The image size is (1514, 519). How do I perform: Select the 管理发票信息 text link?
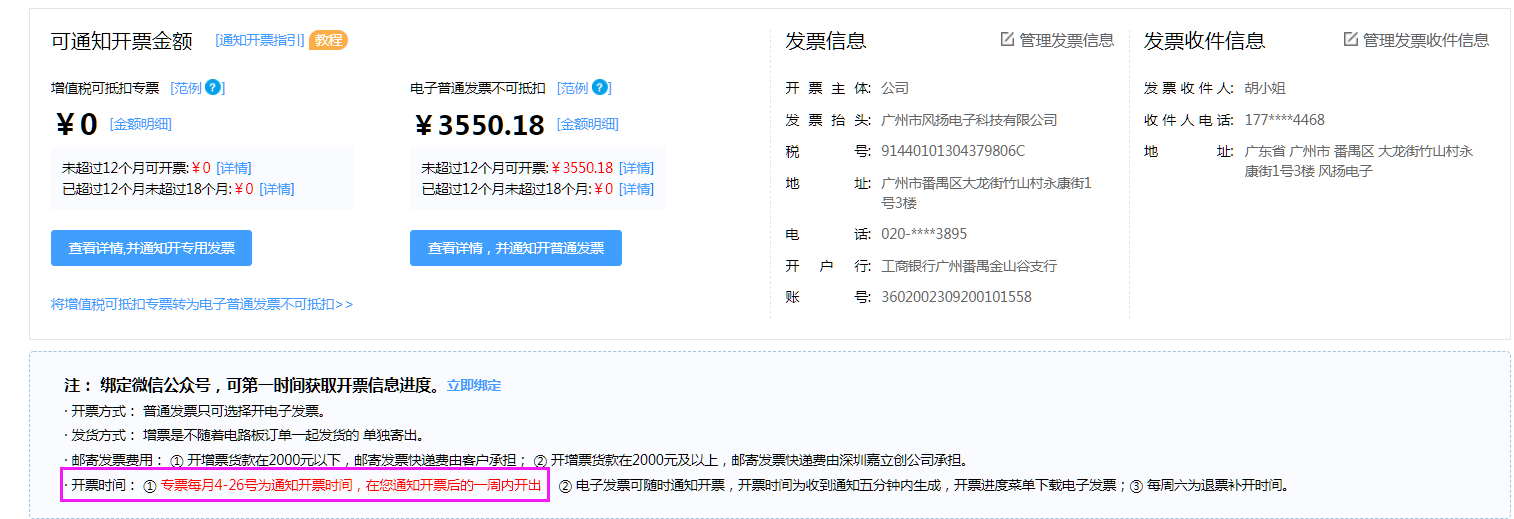1066,40
